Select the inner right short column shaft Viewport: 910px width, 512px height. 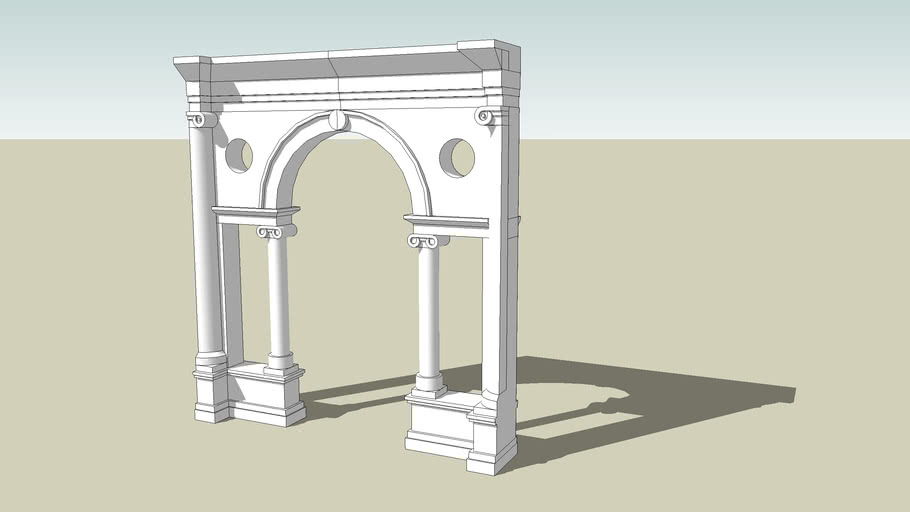tap(428, 310)
